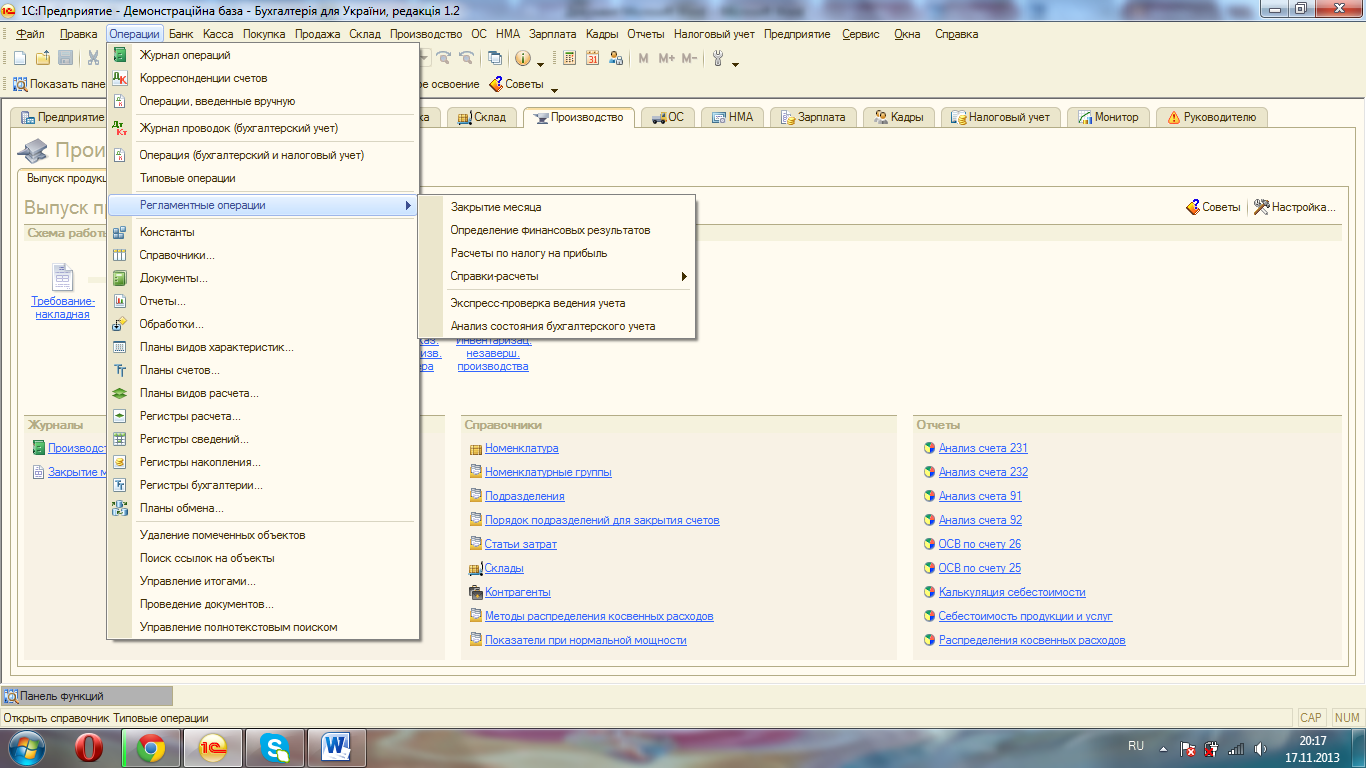Click the Планы счетов menu icon
Viewport: 1366px width, 768px height.
120,370
